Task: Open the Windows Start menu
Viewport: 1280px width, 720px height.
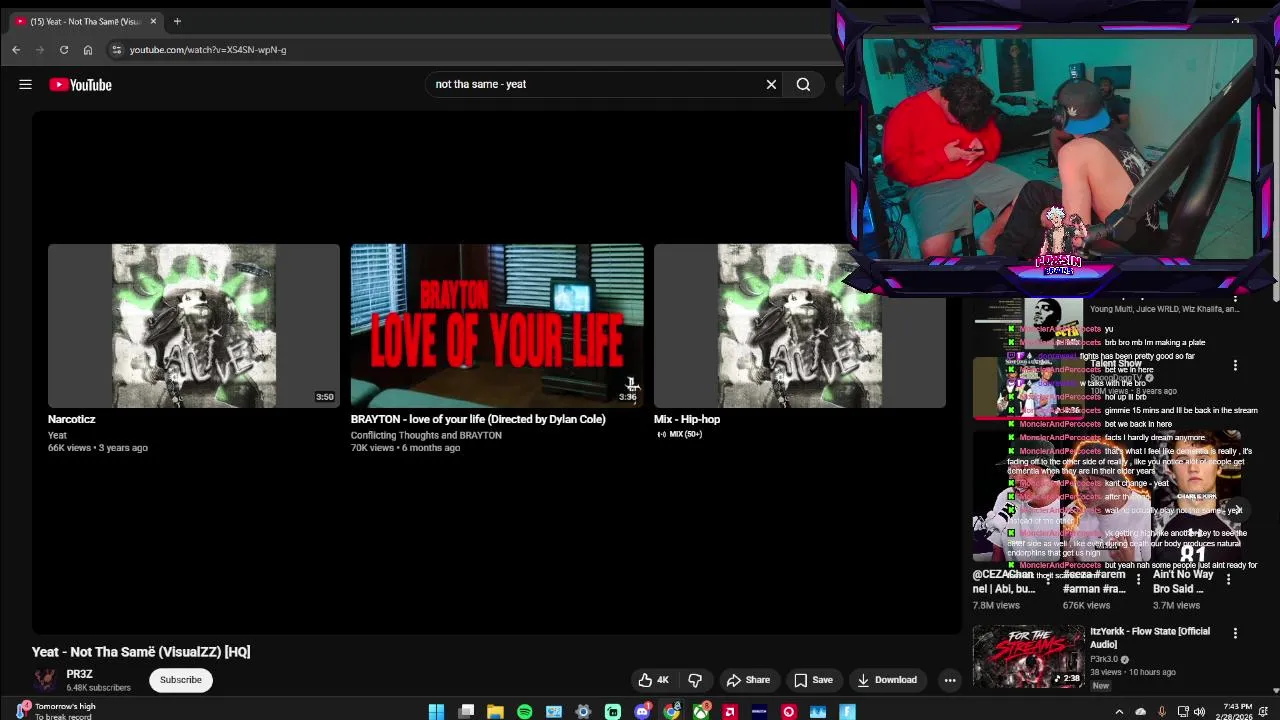Action: (x=436, y=711)
